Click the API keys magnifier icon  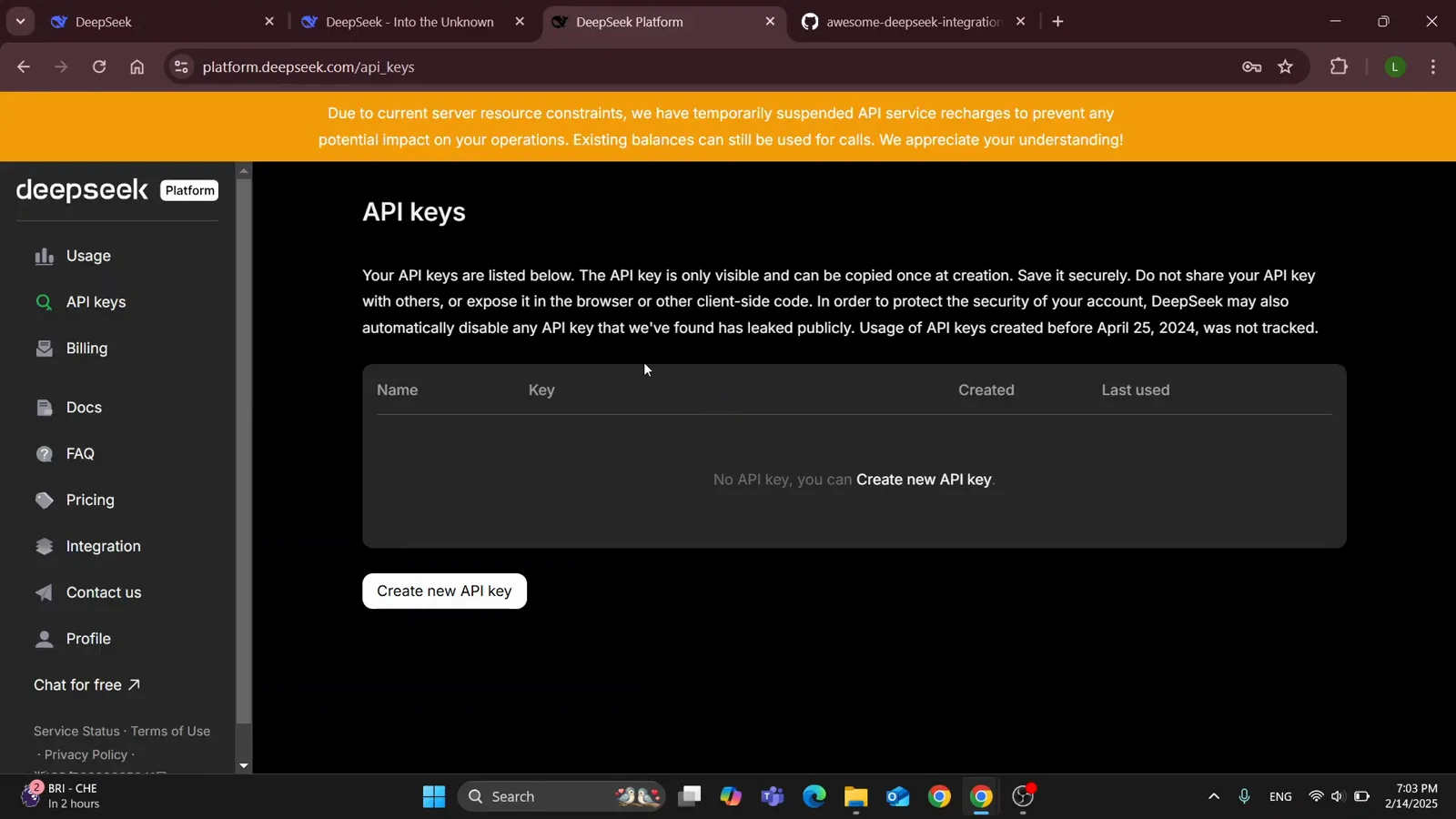point(44,303)
